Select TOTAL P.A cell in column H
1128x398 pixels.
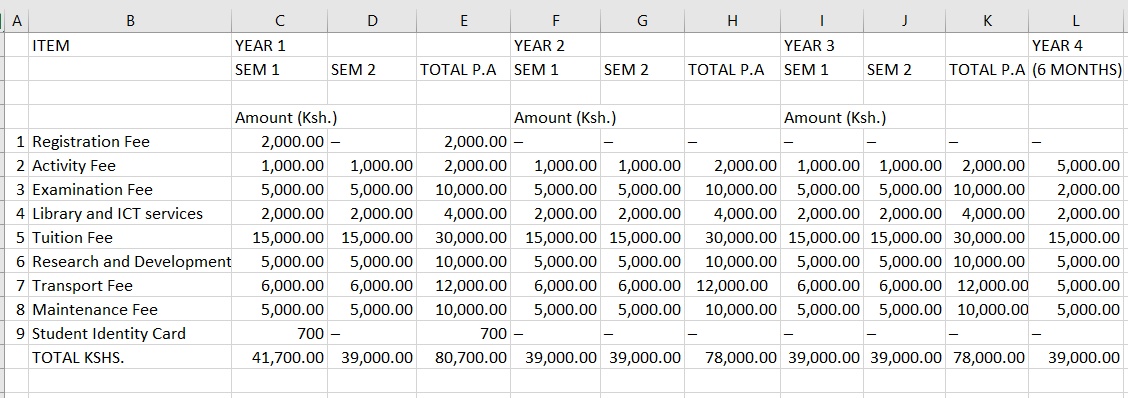732,70
